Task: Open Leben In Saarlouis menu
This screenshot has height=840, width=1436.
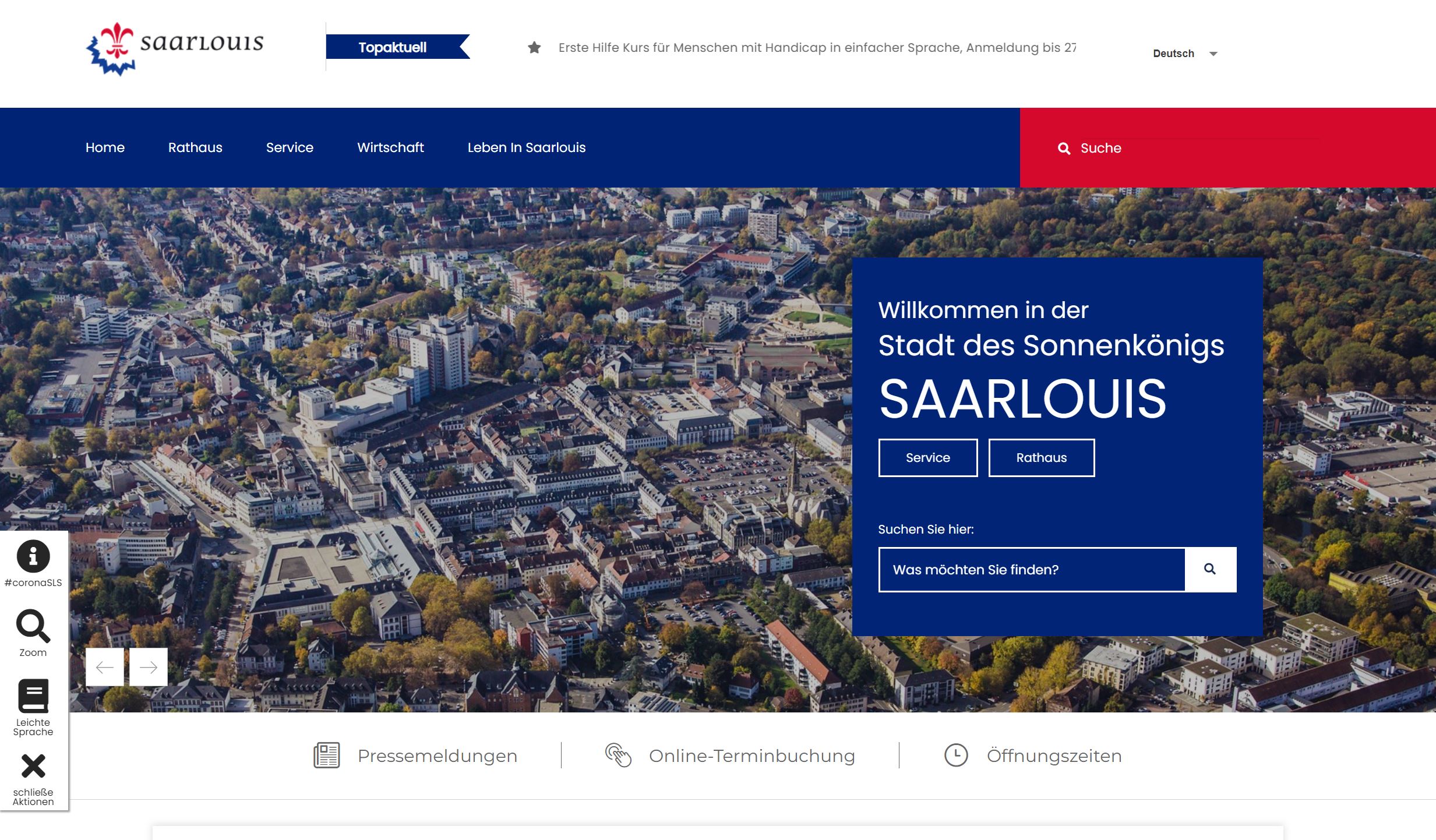Action: click(526, 147)
